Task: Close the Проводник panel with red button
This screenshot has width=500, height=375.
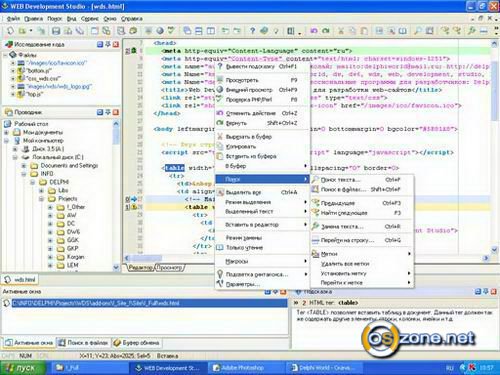Action: (x=116, y=112)
